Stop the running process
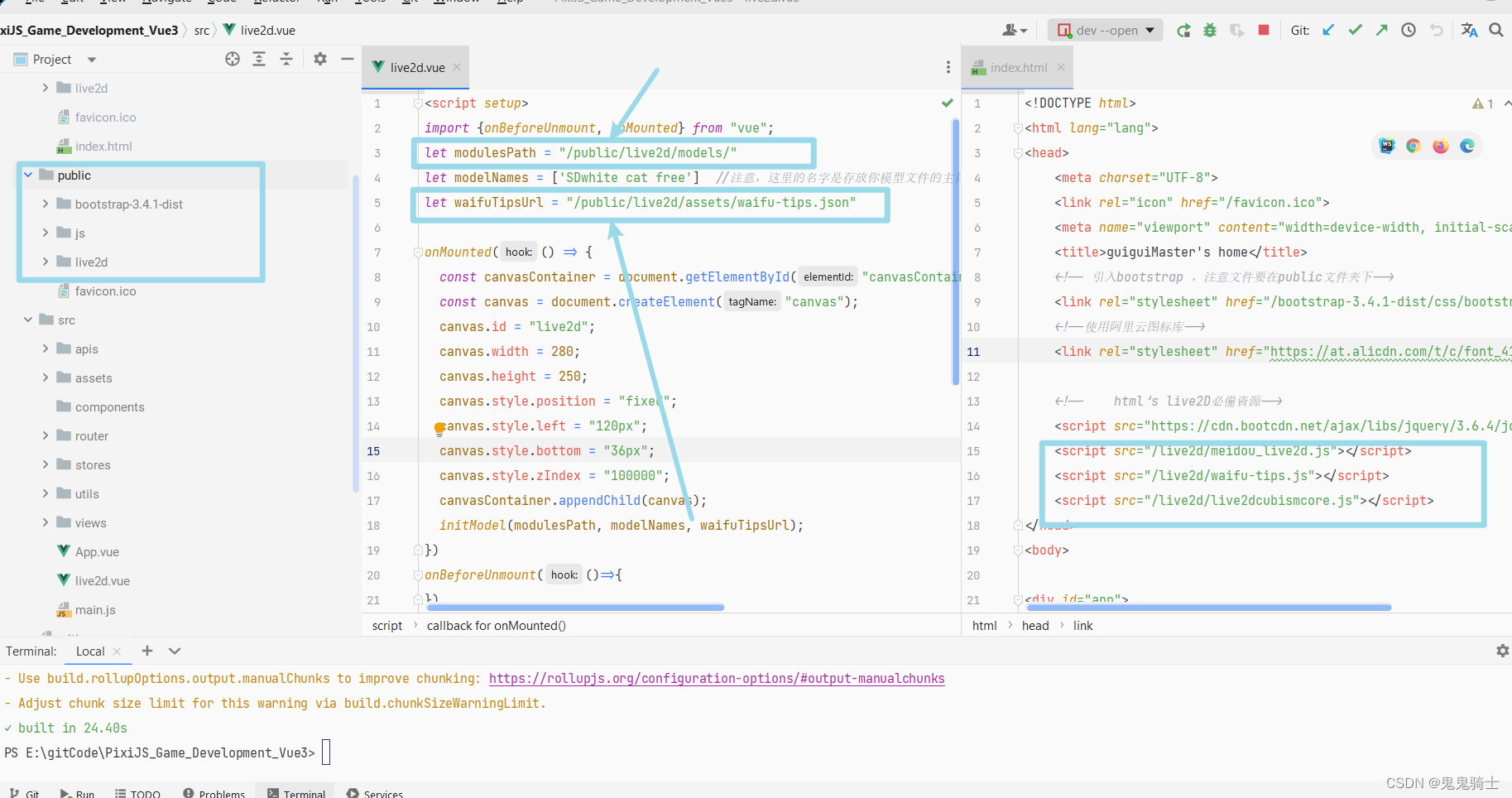The width and height of the screenshot is (1512, 798). [1264, 30]
